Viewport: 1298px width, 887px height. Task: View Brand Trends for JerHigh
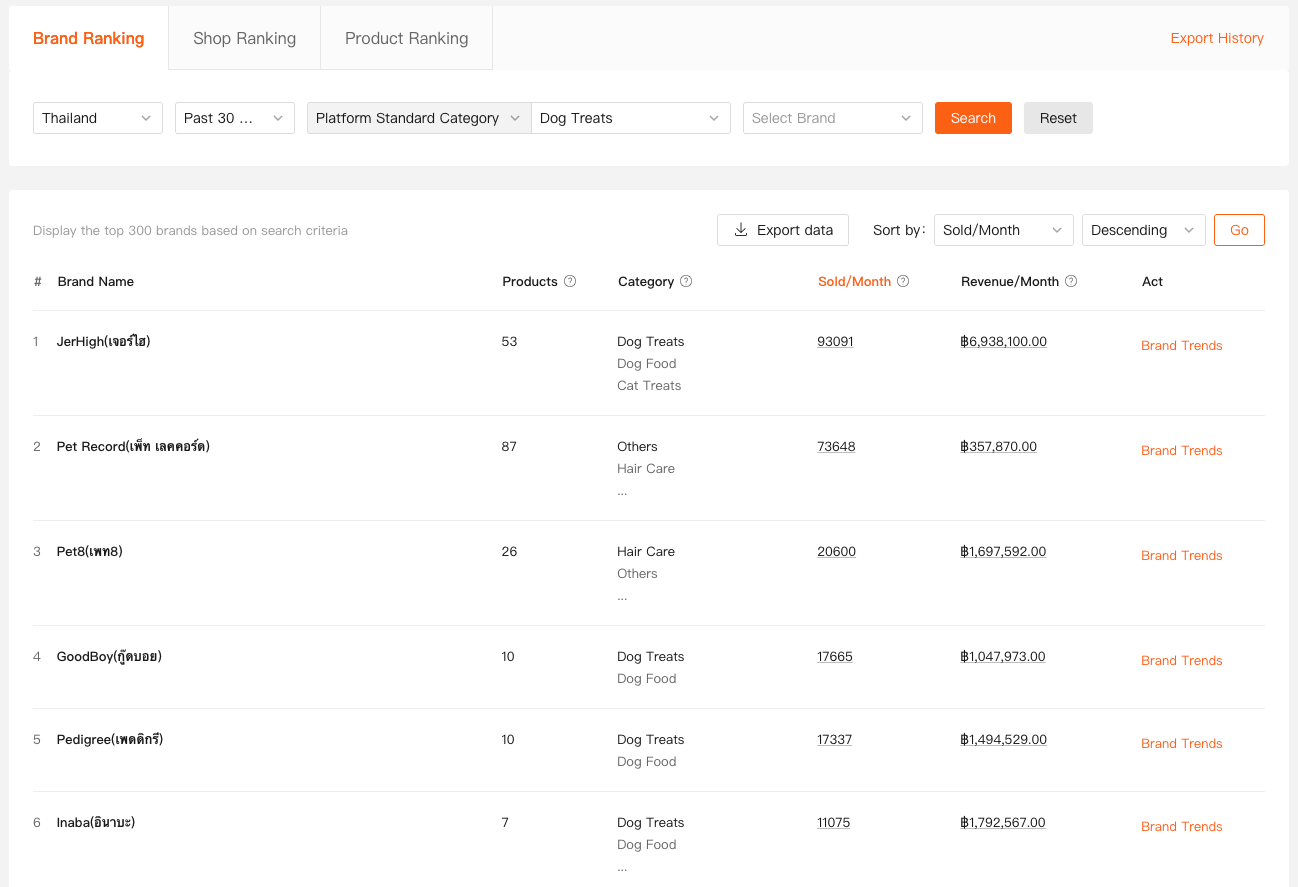[1181, 346]
